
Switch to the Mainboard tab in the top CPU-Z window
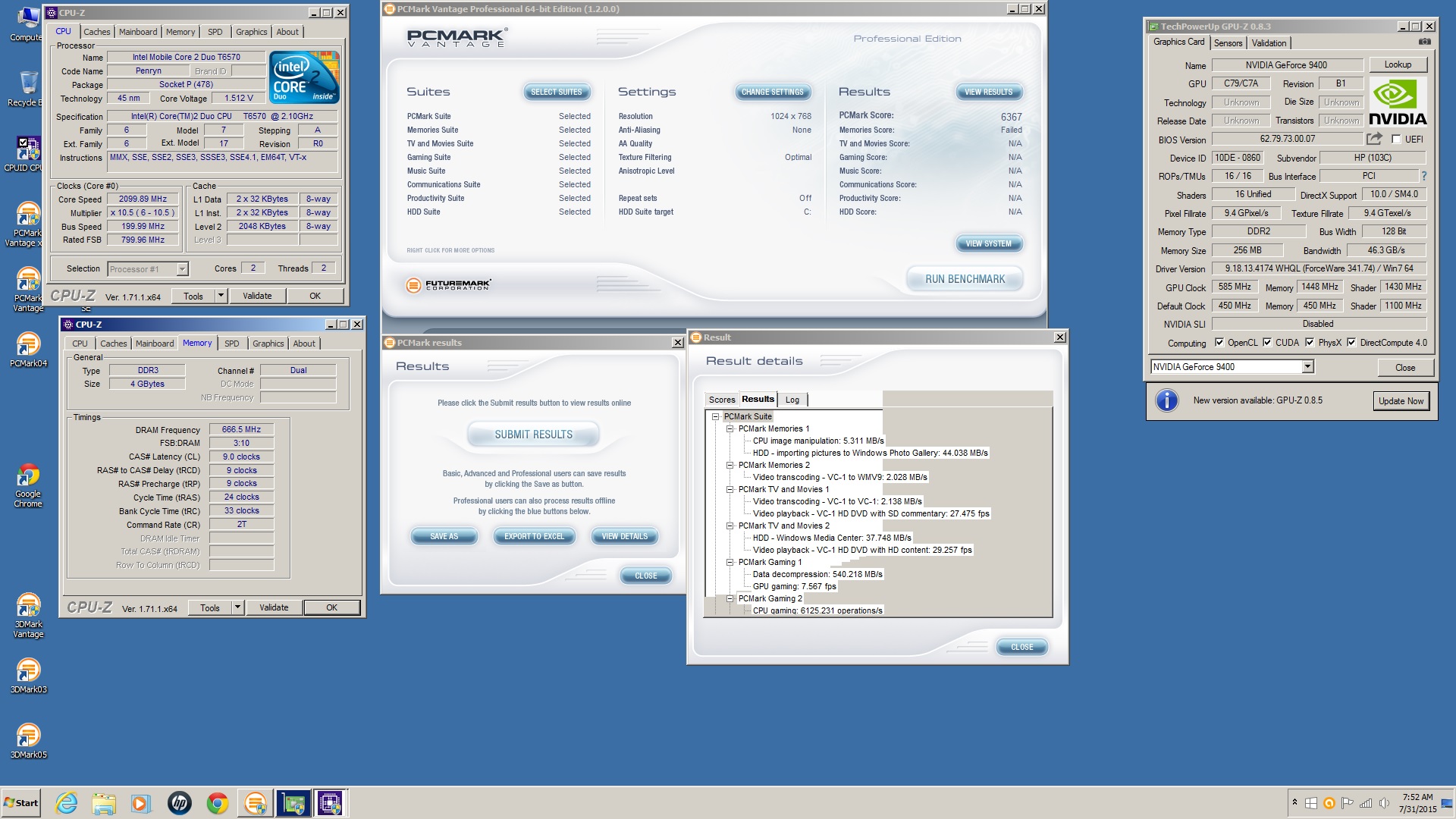[x=138, y=32]
